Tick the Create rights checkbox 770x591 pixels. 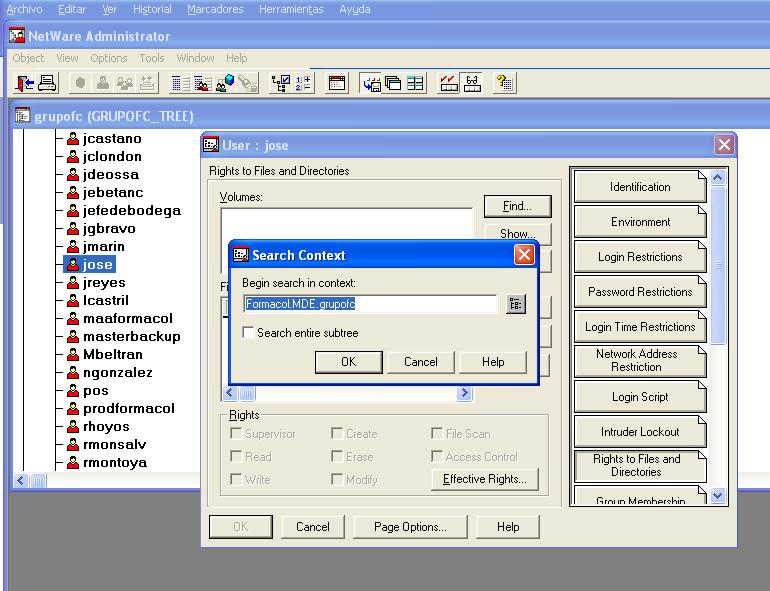pyautogui.click(x=337, y=433)
